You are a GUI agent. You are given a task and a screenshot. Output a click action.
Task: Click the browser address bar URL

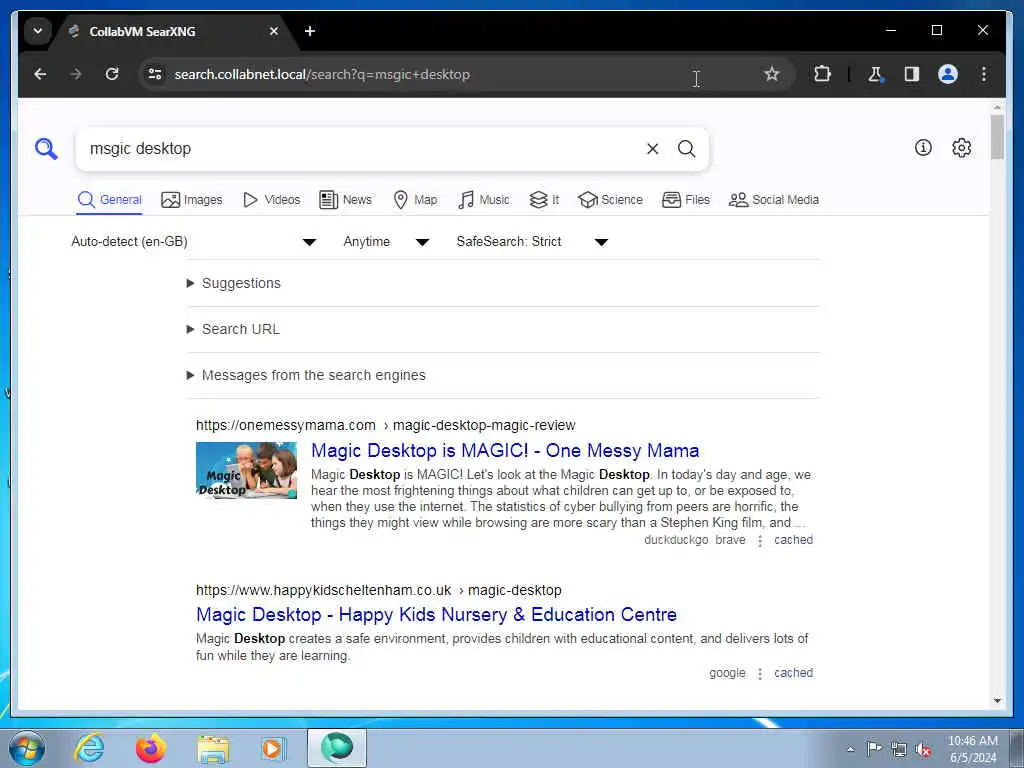[322, 74]
